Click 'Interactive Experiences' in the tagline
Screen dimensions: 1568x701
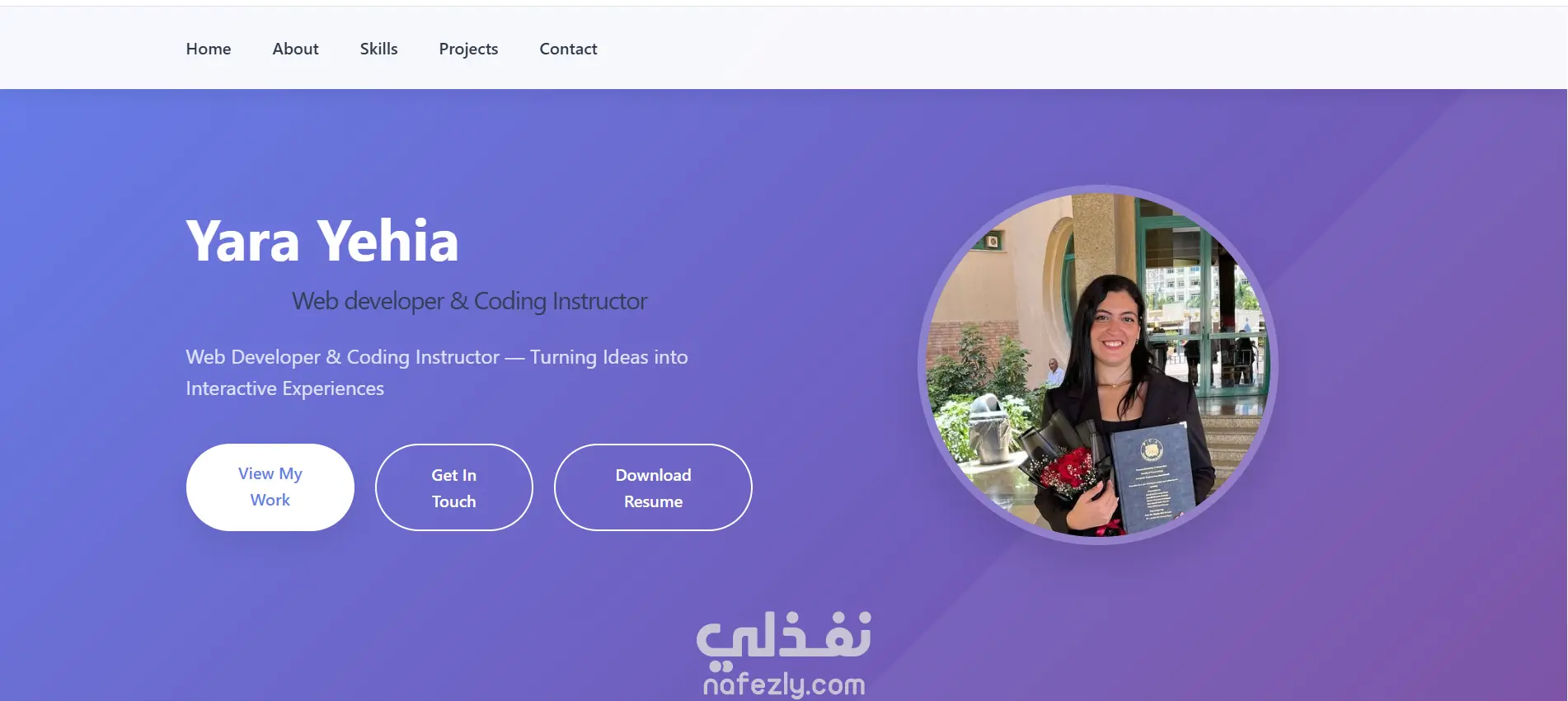284,388
